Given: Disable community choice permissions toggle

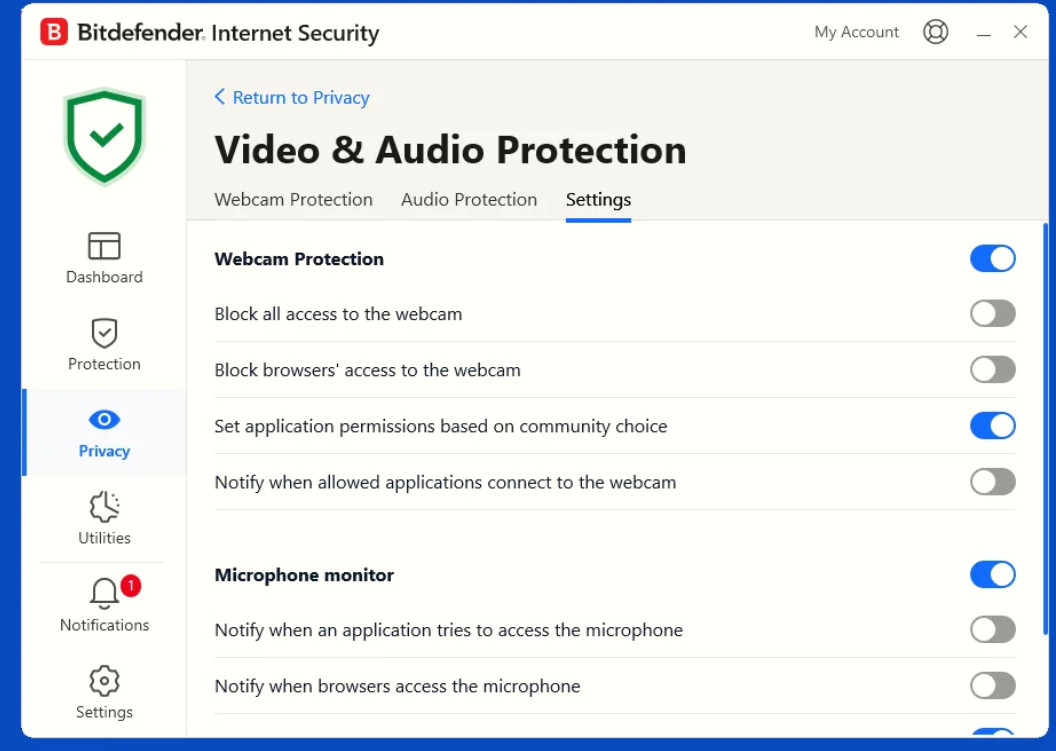Looking at the screenshot, I should click(x=993, y=426).
